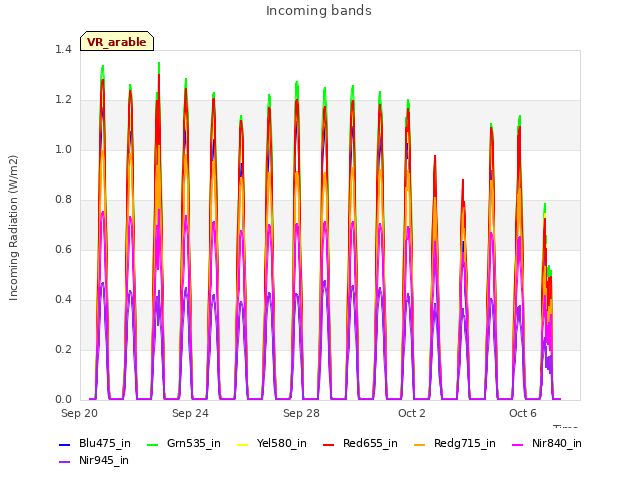The image size is (640, 480).
Task: Click the red Red655_in legend swatch
Action: (329, 444)
